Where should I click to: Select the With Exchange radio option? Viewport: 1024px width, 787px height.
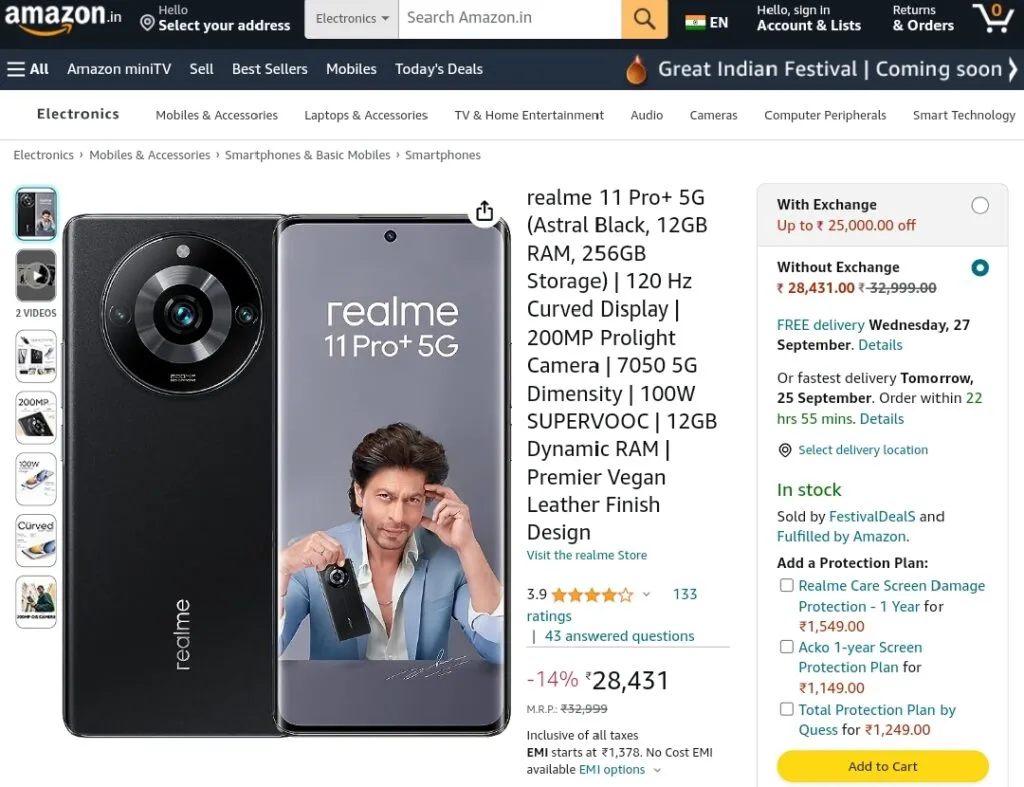[x=980, y=205]
